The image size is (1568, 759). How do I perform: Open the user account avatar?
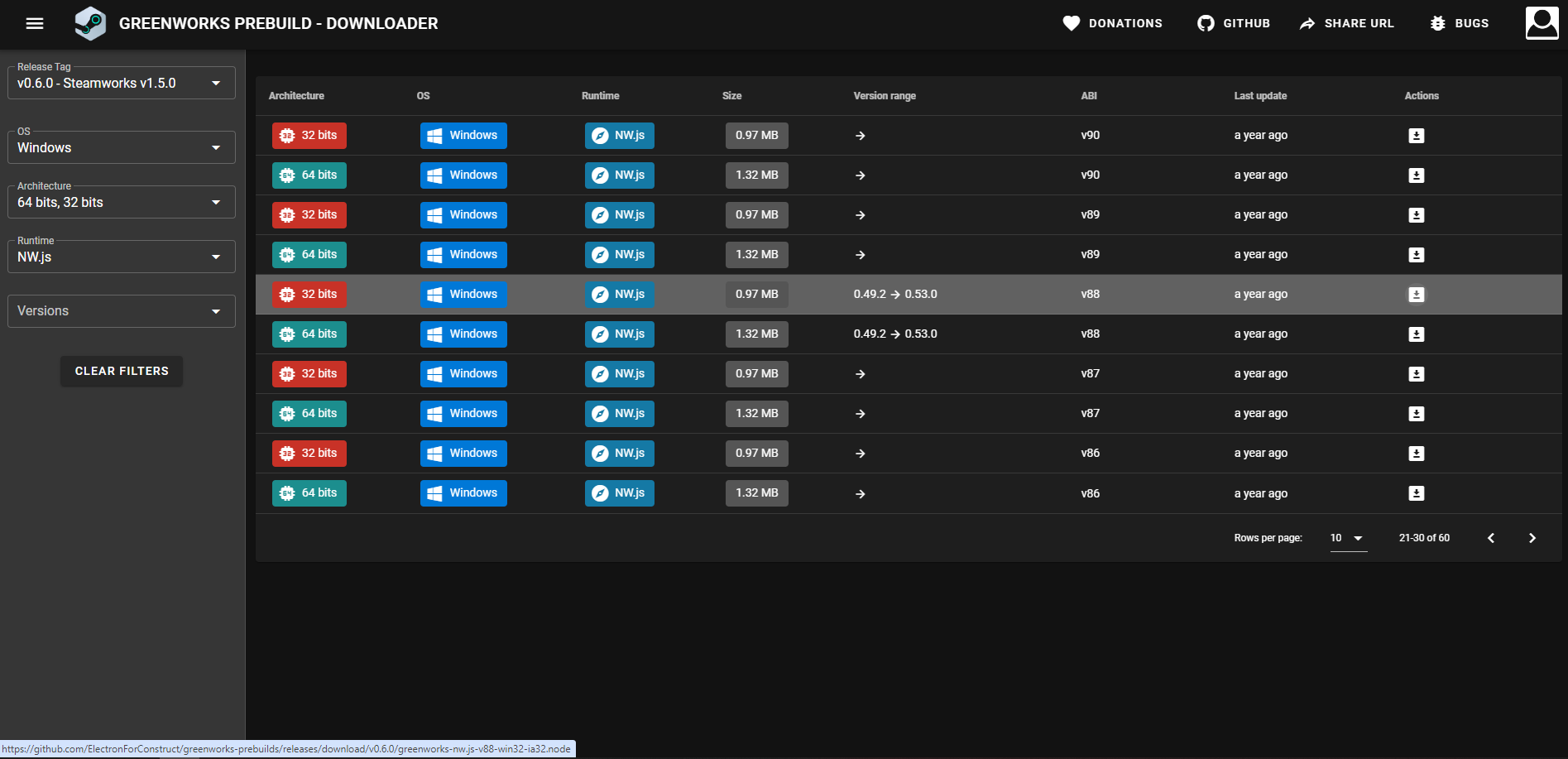1542,23
